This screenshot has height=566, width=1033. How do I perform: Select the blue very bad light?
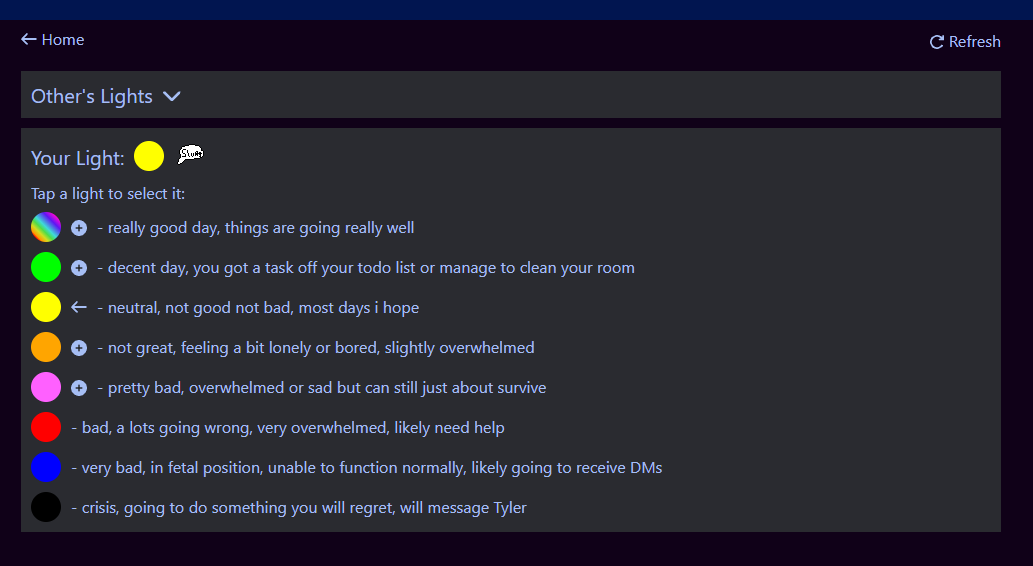pyautogui.click(x=46, y=467)
